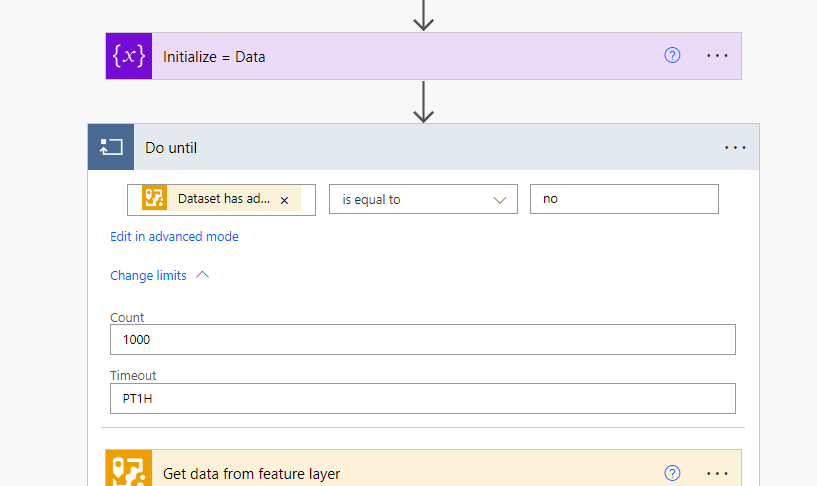817x486 pixels.
Task: Click the Timeout field showing PT1H
Action: [423, 398]
